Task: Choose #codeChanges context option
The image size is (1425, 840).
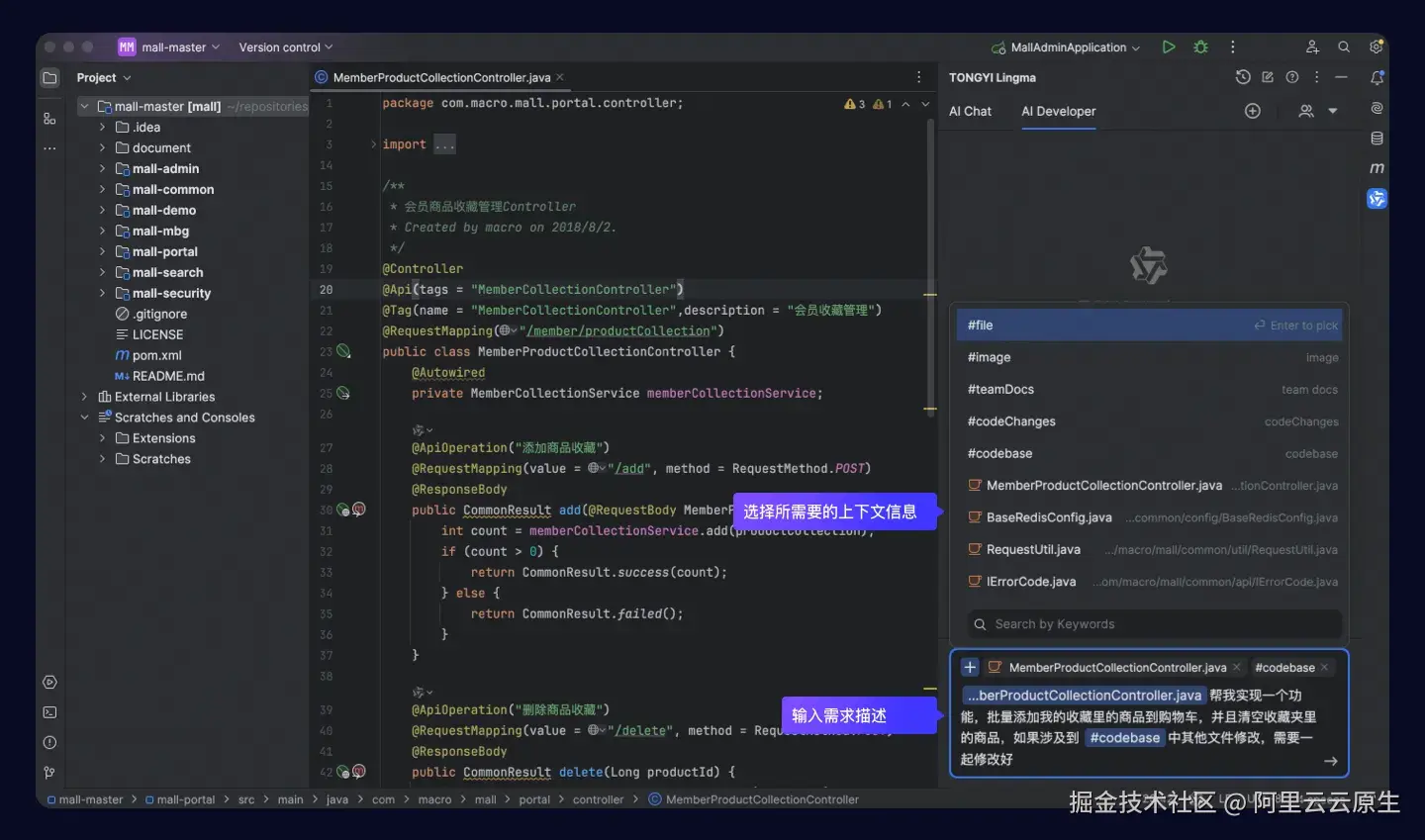Action: pos(1150,421)
